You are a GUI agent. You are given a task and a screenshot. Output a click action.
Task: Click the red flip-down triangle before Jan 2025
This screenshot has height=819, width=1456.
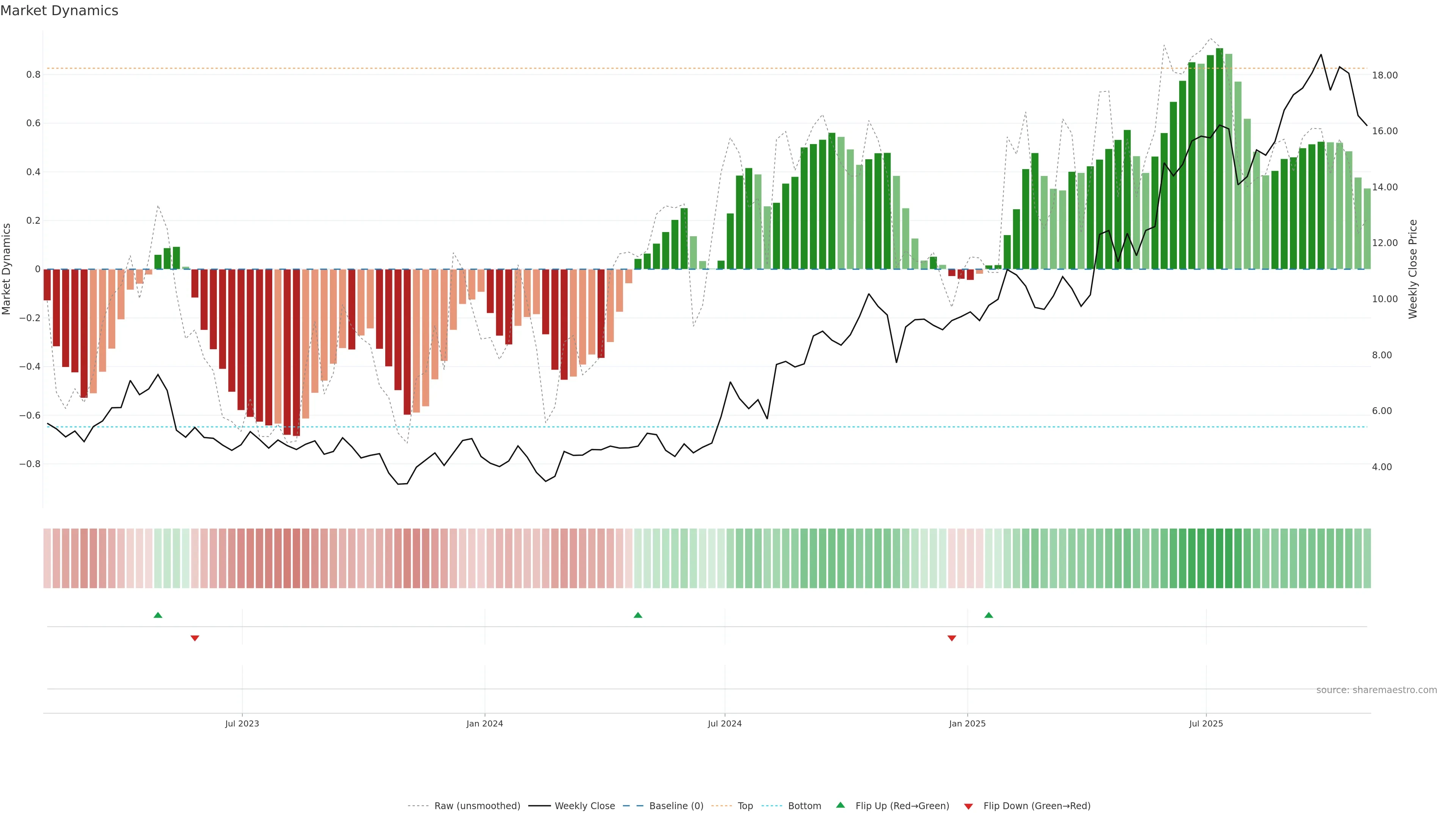click(952, 638)
